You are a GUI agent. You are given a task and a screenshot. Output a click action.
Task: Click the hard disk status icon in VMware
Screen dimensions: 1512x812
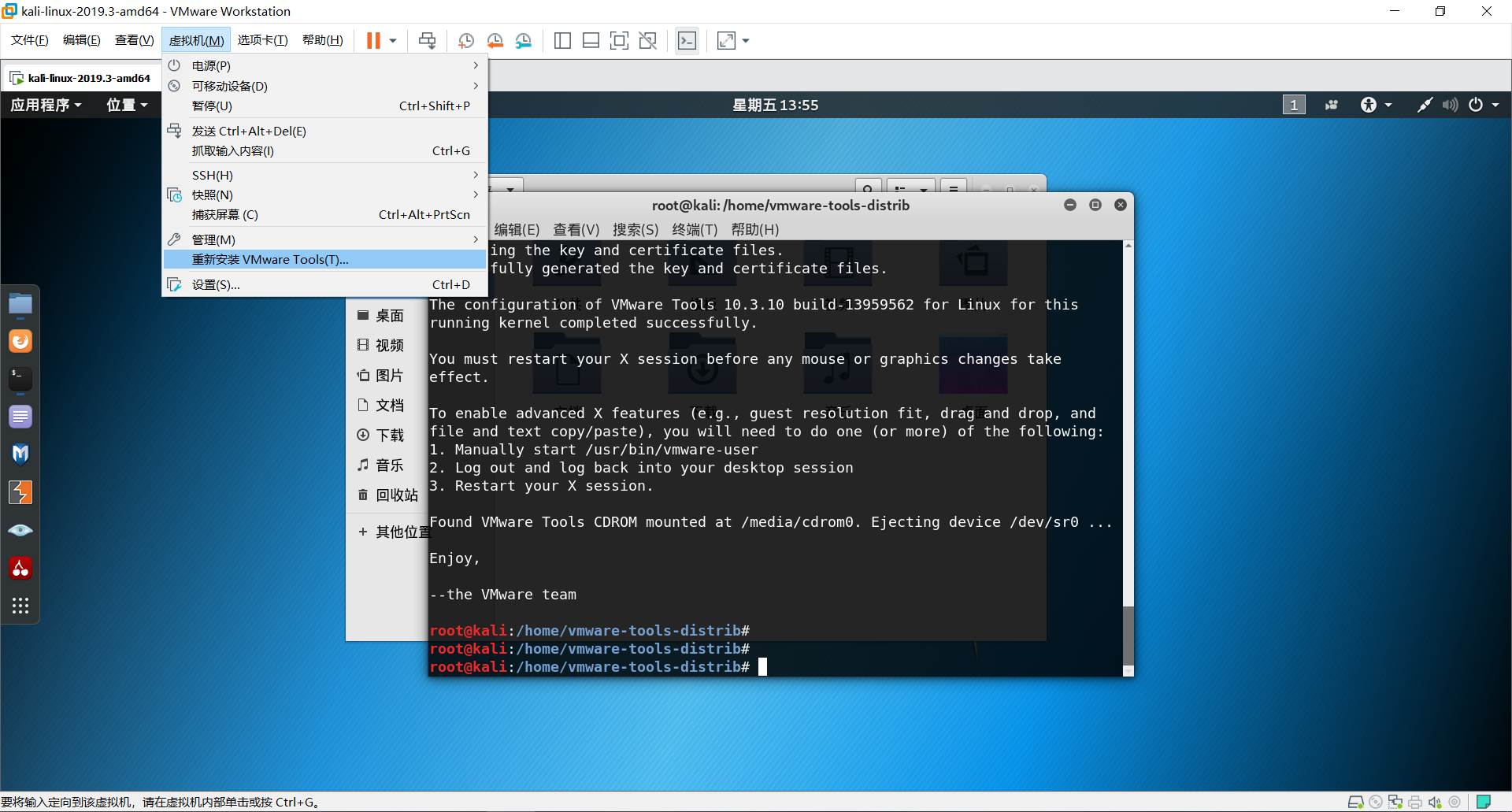1355,803
